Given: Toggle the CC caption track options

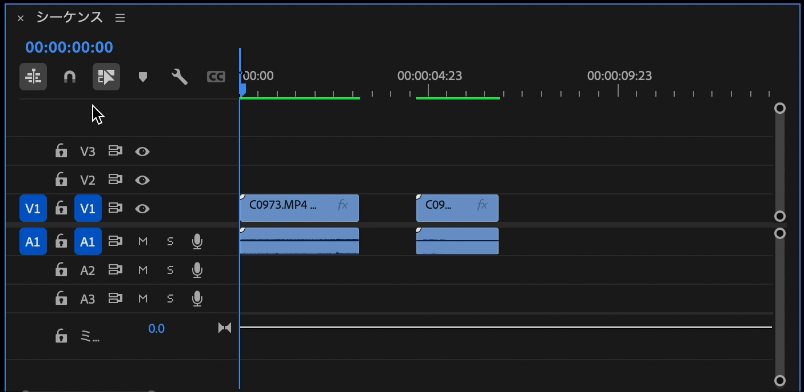Looking at the screenshot, I should coord(216,77).
